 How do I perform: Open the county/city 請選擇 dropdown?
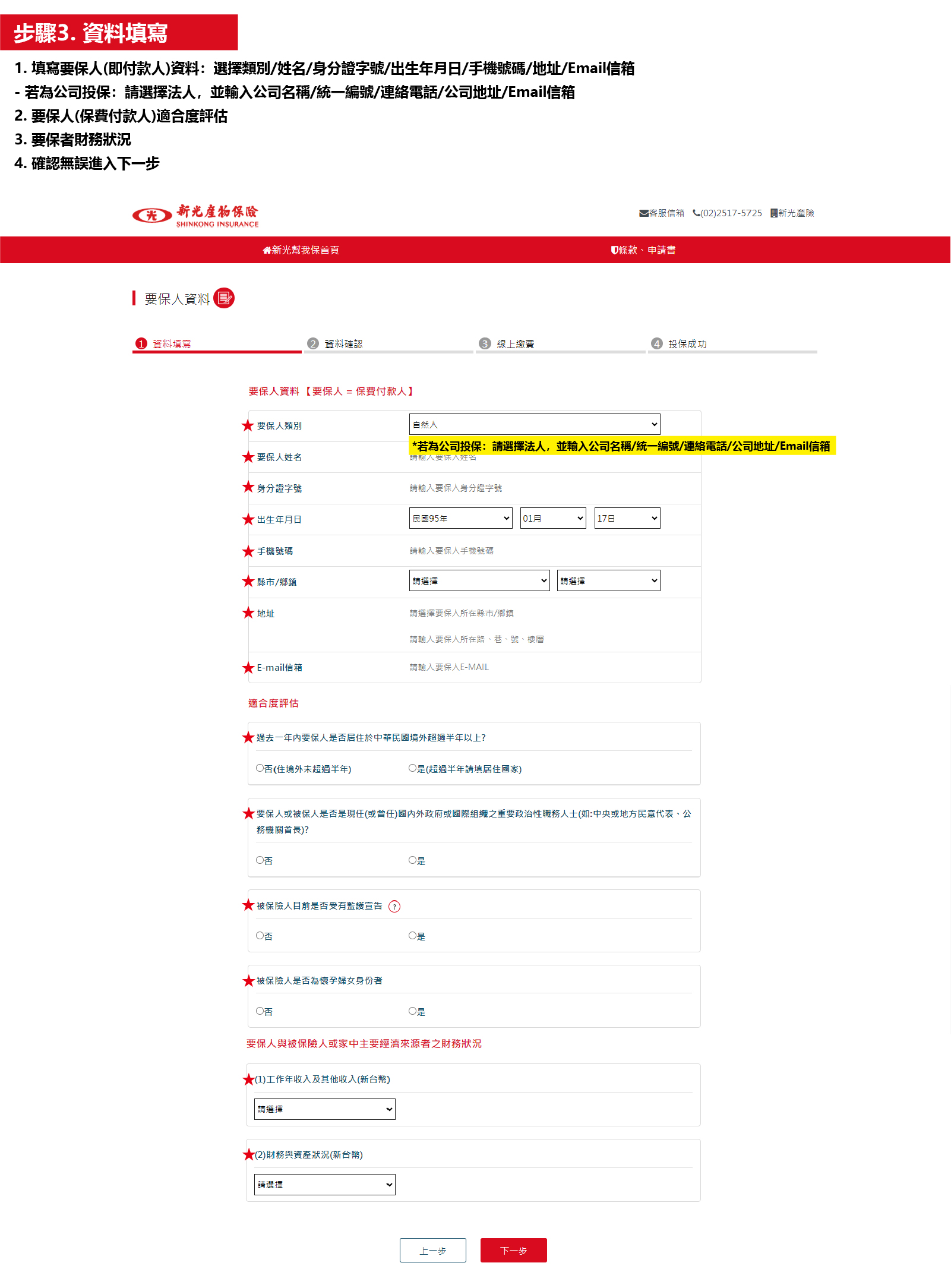pos(479,580)
